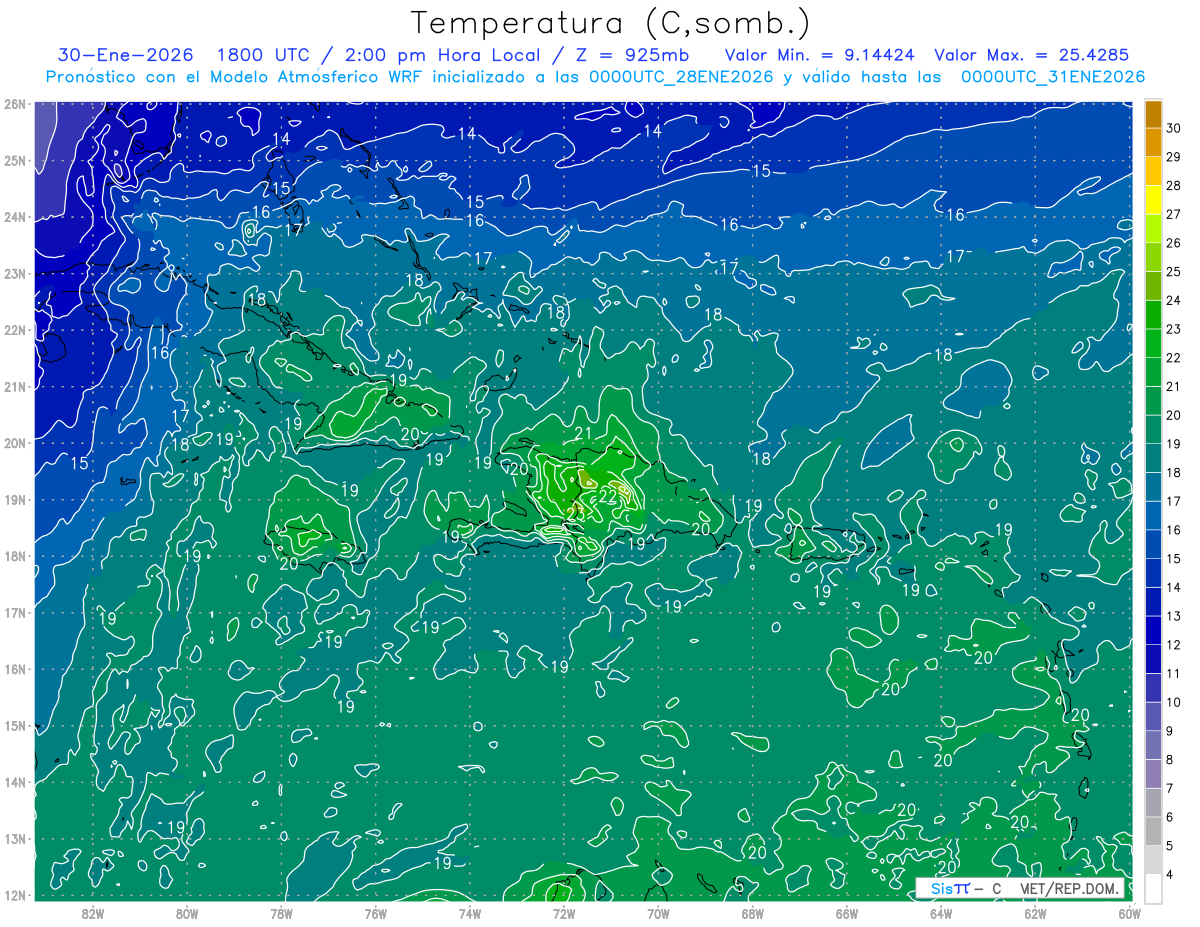The image size is (1200, 927).
Task: Click the dark blue swatch between 12 and 13
Action: [1153, 630]
